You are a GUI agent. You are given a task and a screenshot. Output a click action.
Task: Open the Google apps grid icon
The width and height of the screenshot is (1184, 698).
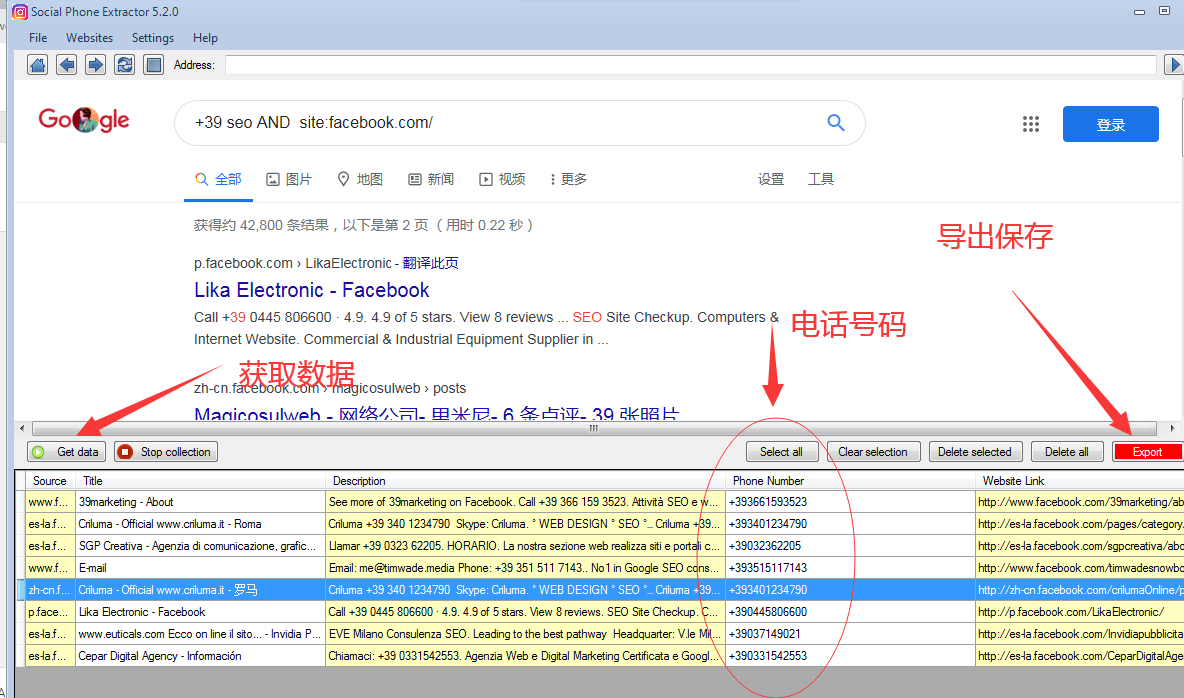pos(1031,123)
